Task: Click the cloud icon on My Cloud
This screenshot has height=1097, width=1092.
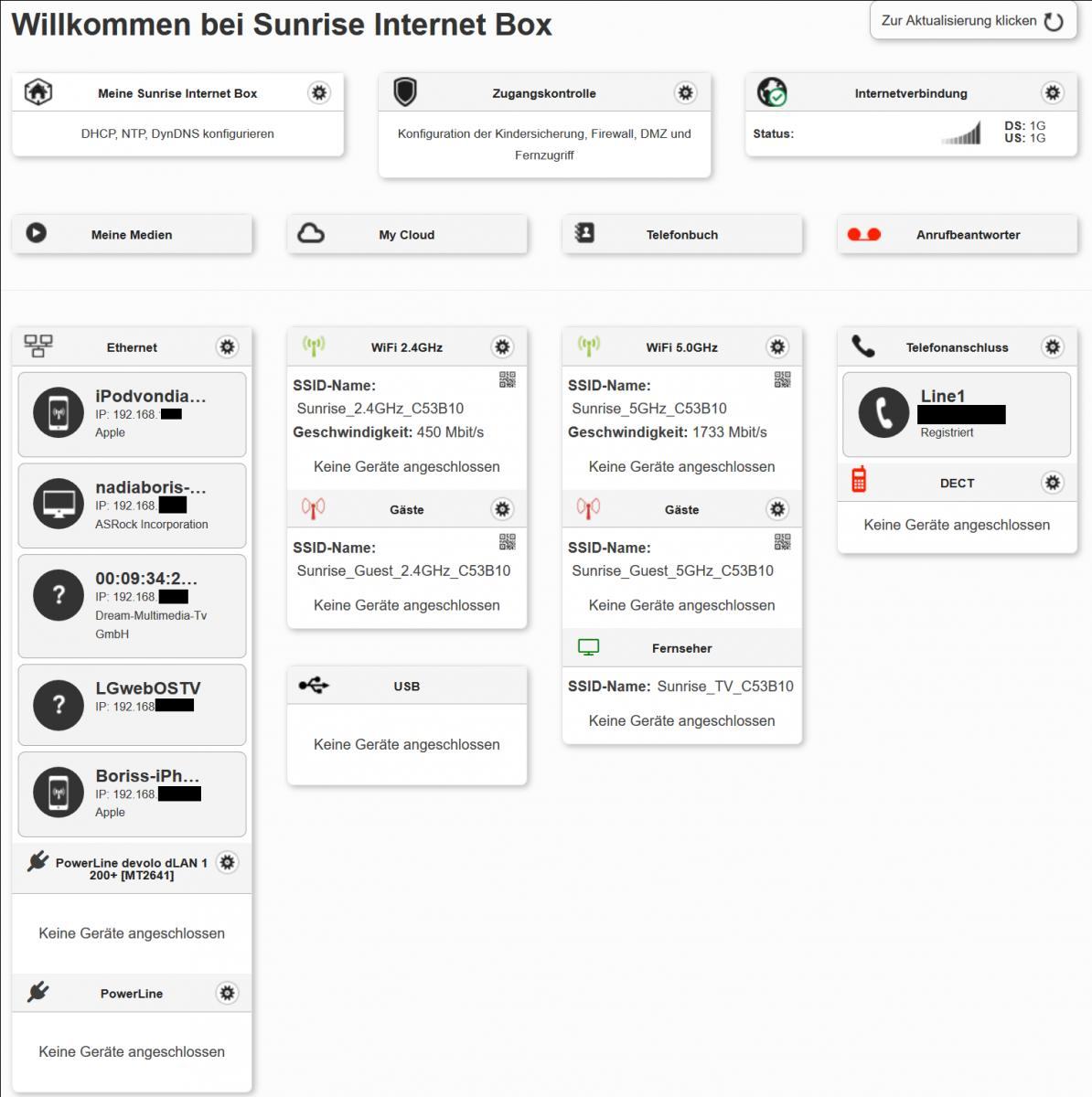Action: (311, 233)
